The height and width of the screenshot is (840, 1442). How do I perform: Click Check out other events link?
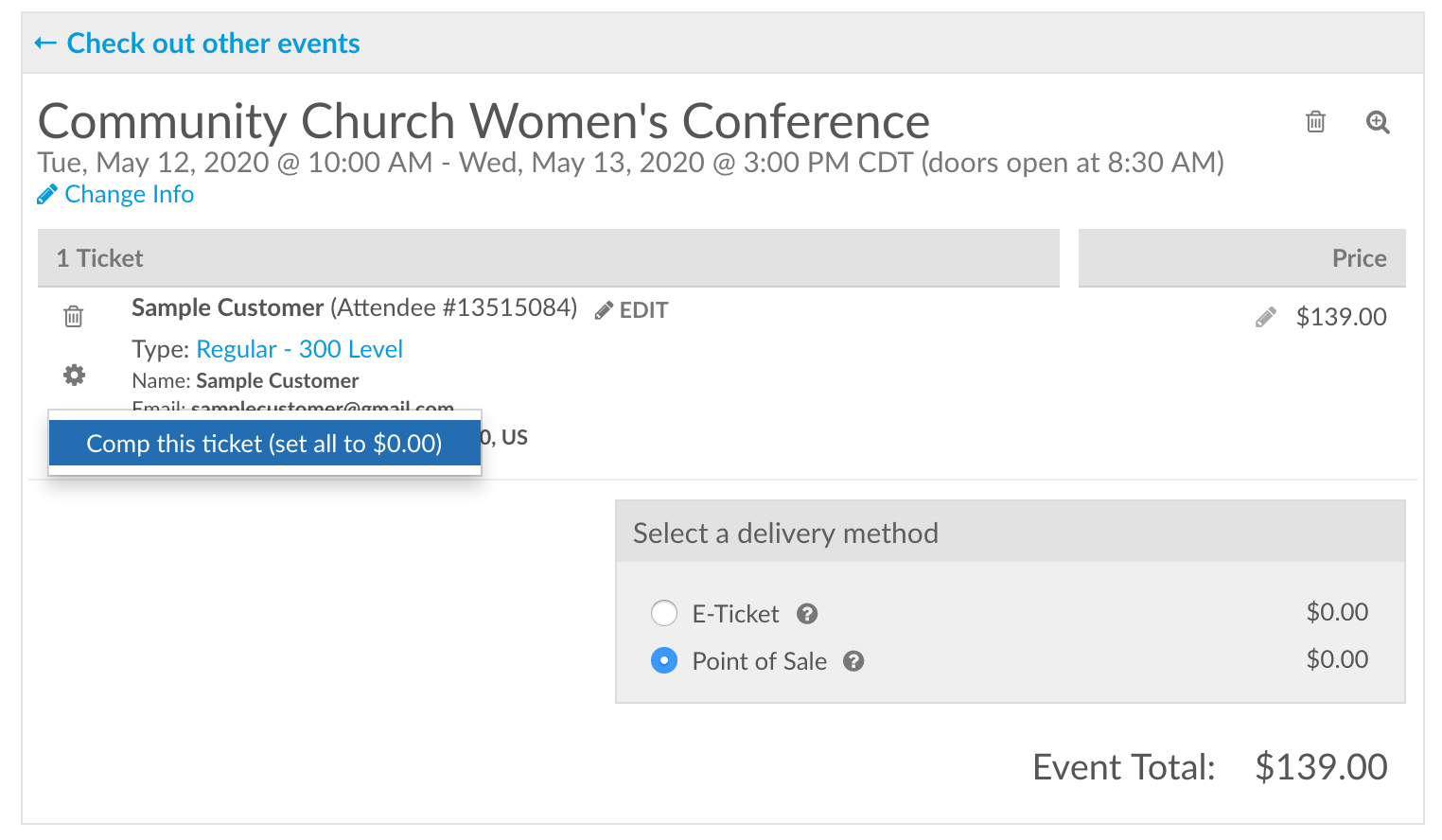(x=213, y=44)
